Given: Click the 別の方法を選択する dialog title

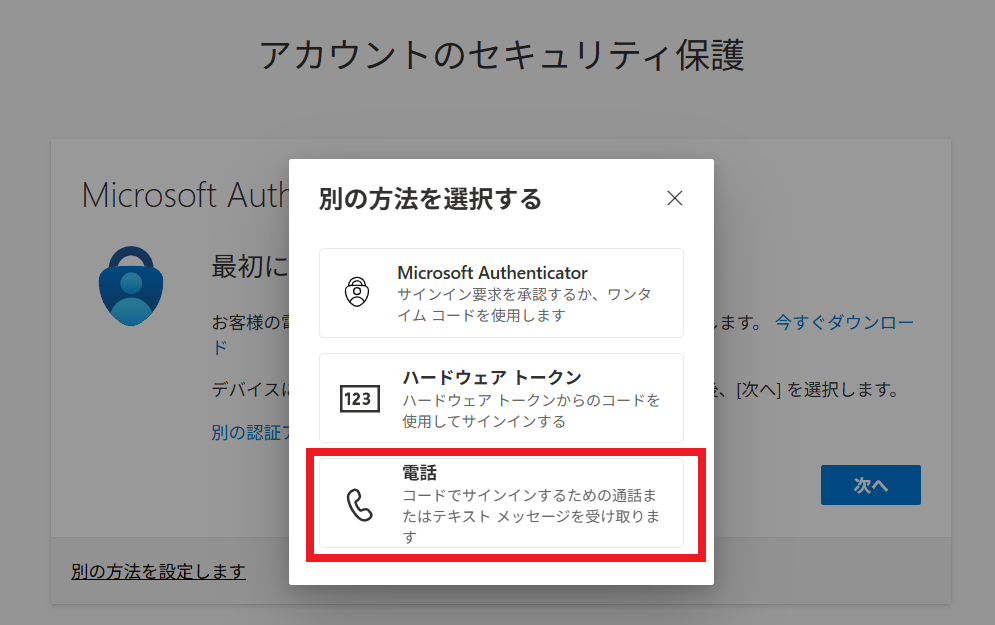Looking at the screenshot, I should tap(430, 199).
